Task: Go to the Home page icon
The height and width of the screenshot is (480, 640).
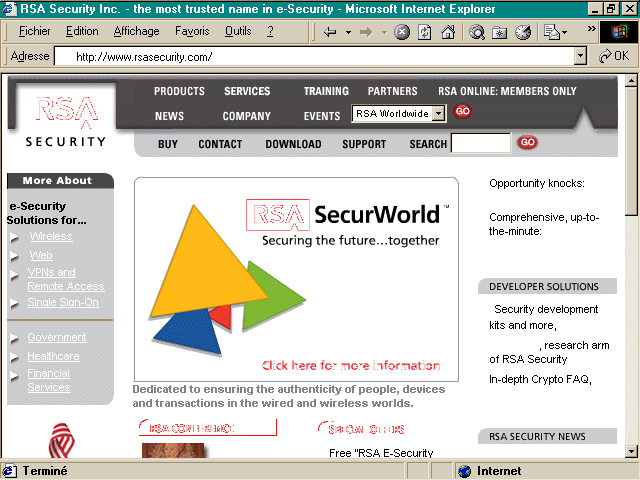Action: click(x=448, y=32)
